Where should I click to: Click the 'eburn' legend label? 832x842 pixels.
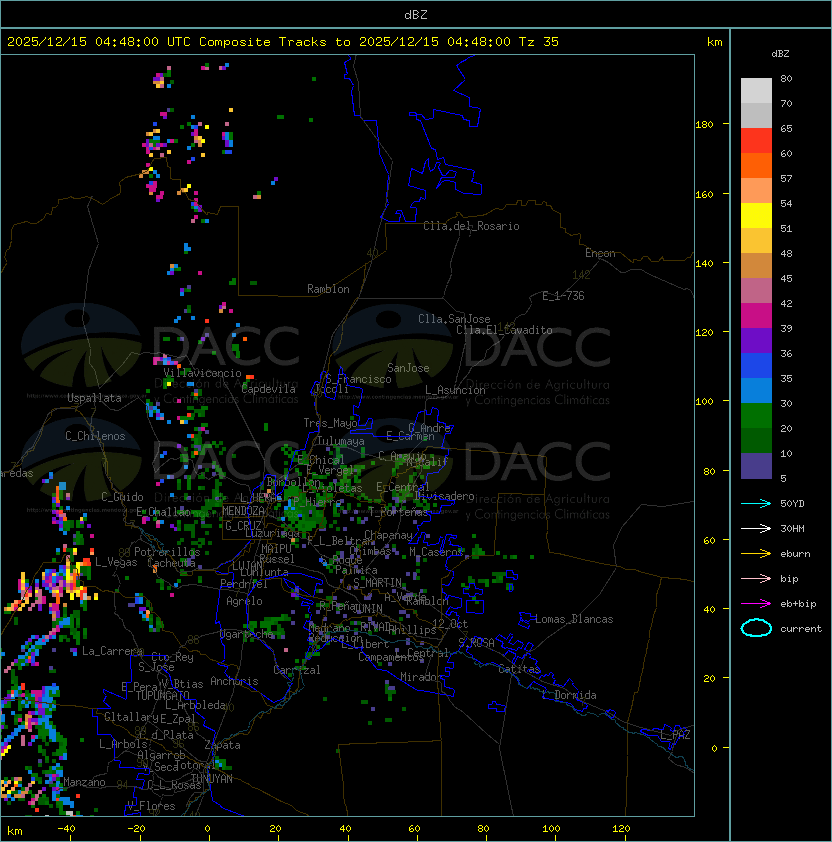pos(795,554)
